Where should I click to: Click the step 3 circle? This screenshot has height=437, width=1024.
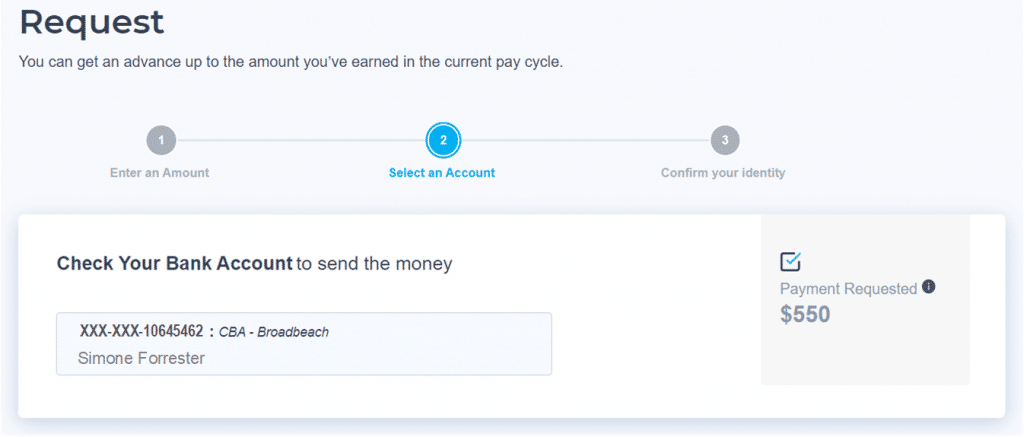coord(725,140)
